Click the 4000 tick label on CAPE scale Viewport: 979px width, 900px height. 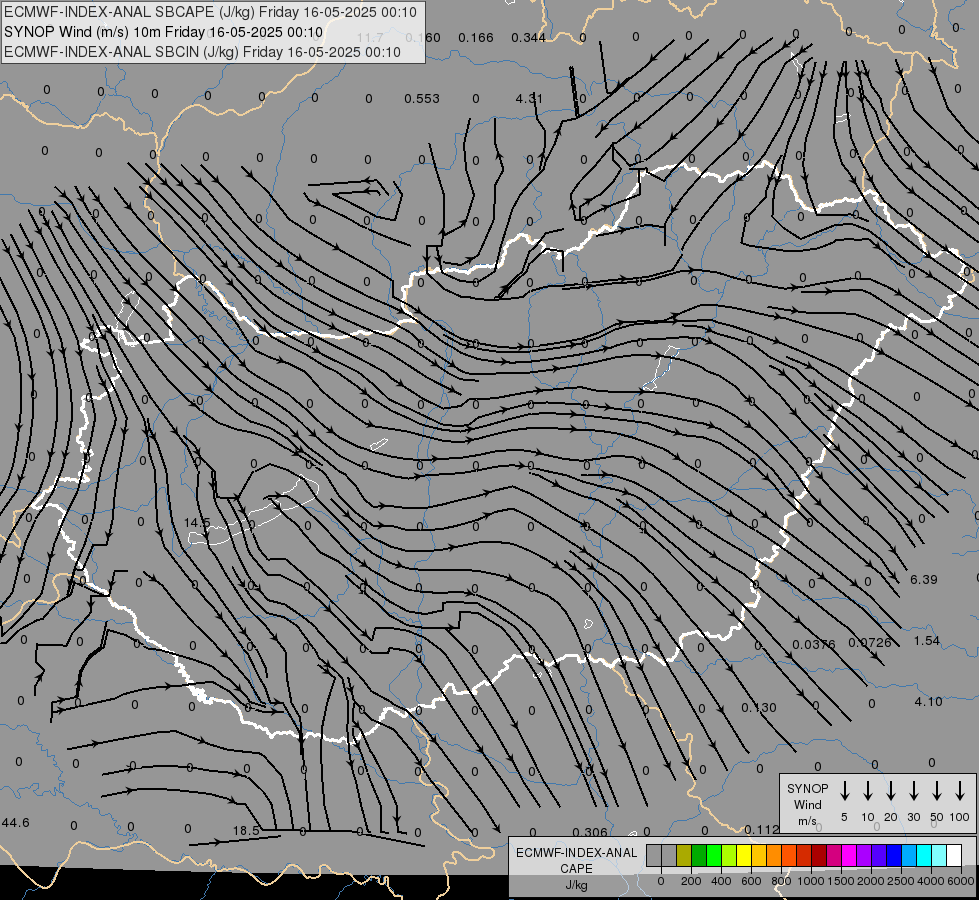pos(931,881)
